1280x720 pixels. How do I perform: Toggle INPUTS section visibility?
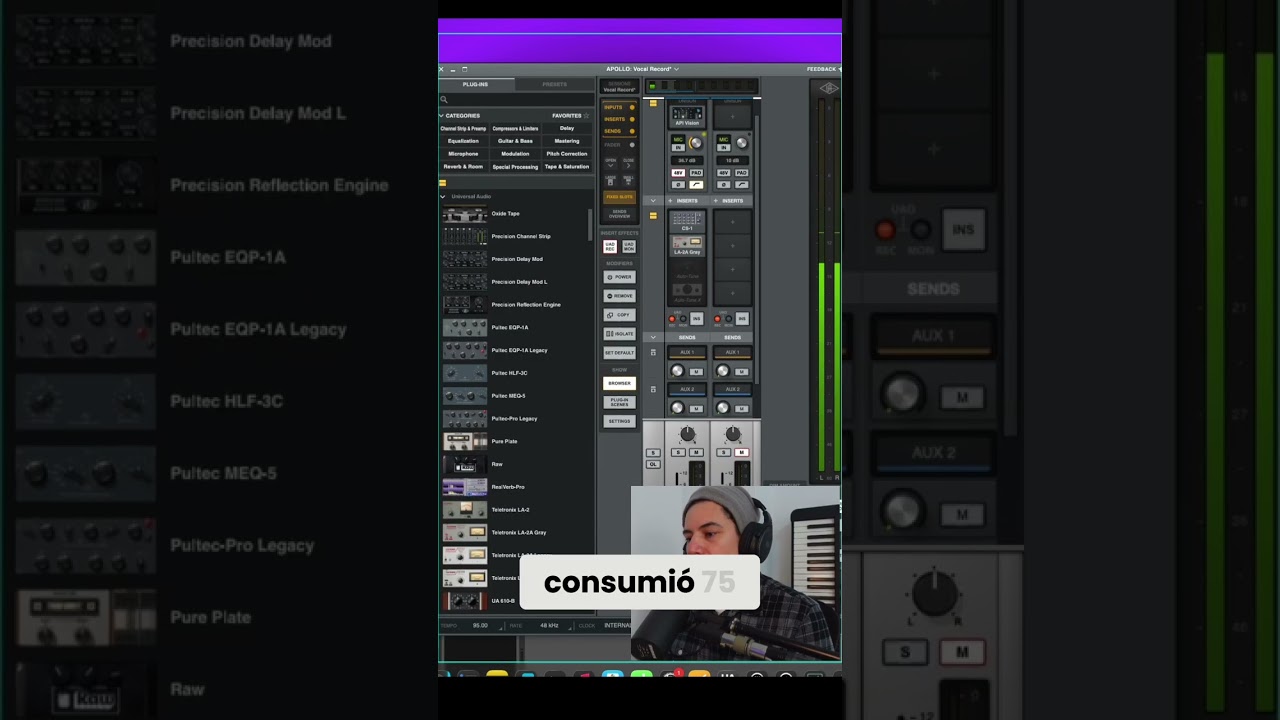619,107
